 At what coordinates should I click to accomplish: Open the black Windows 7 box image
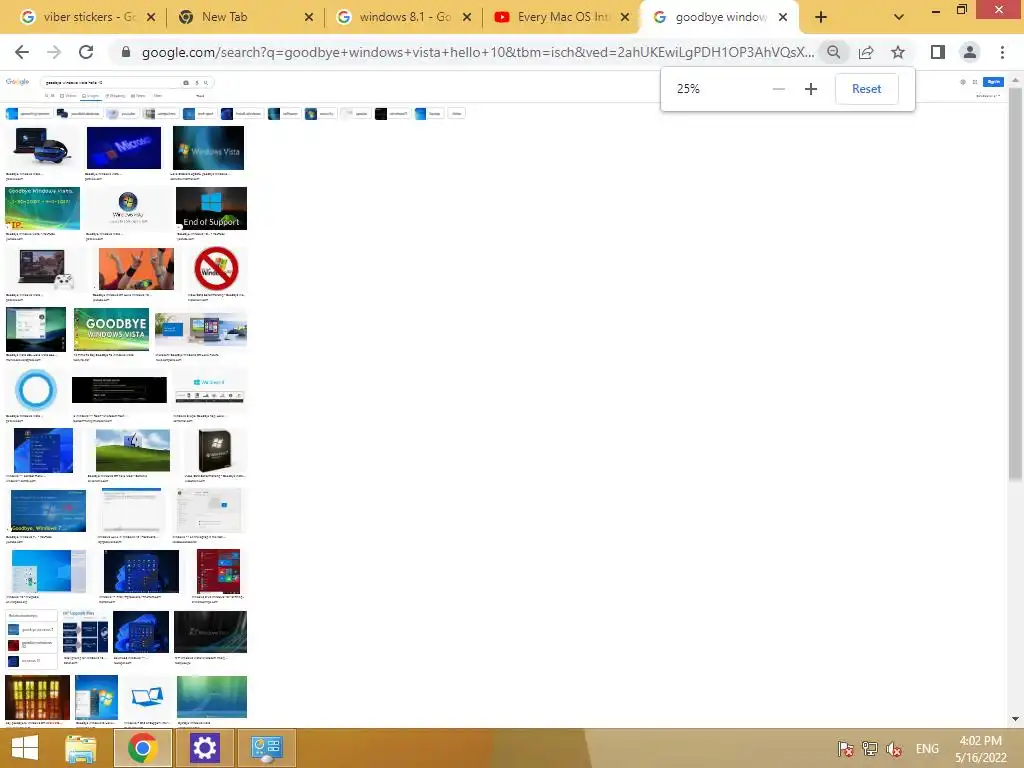tap(216, 450)
